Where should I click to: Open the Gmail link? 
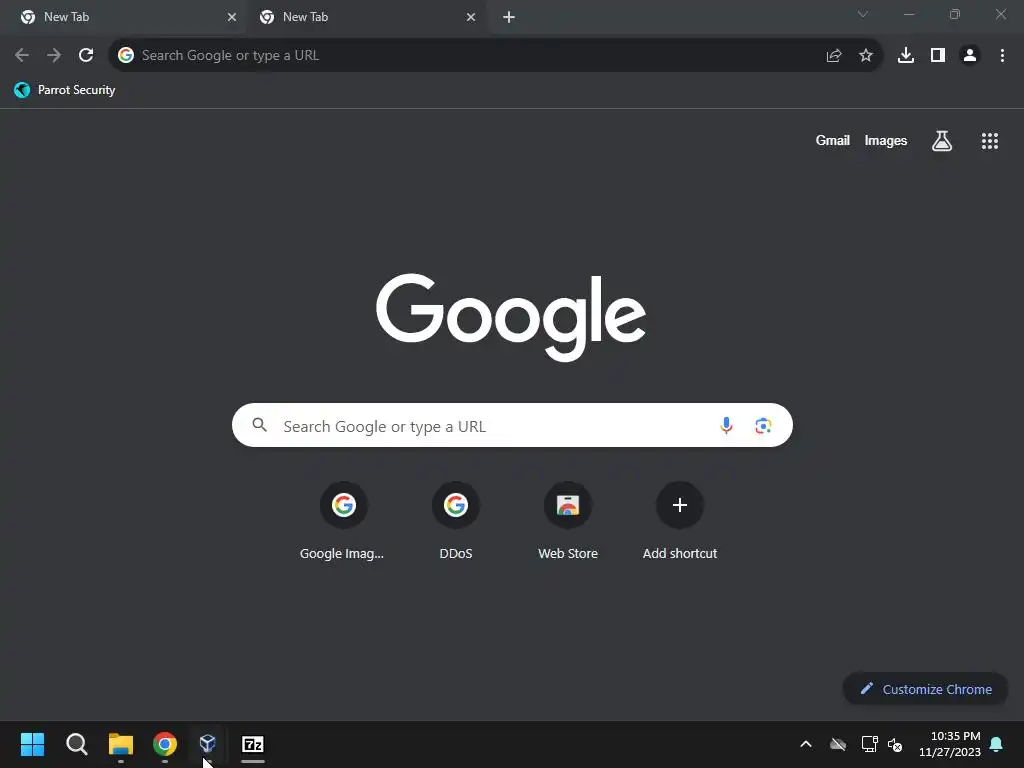tap(833, 140)
